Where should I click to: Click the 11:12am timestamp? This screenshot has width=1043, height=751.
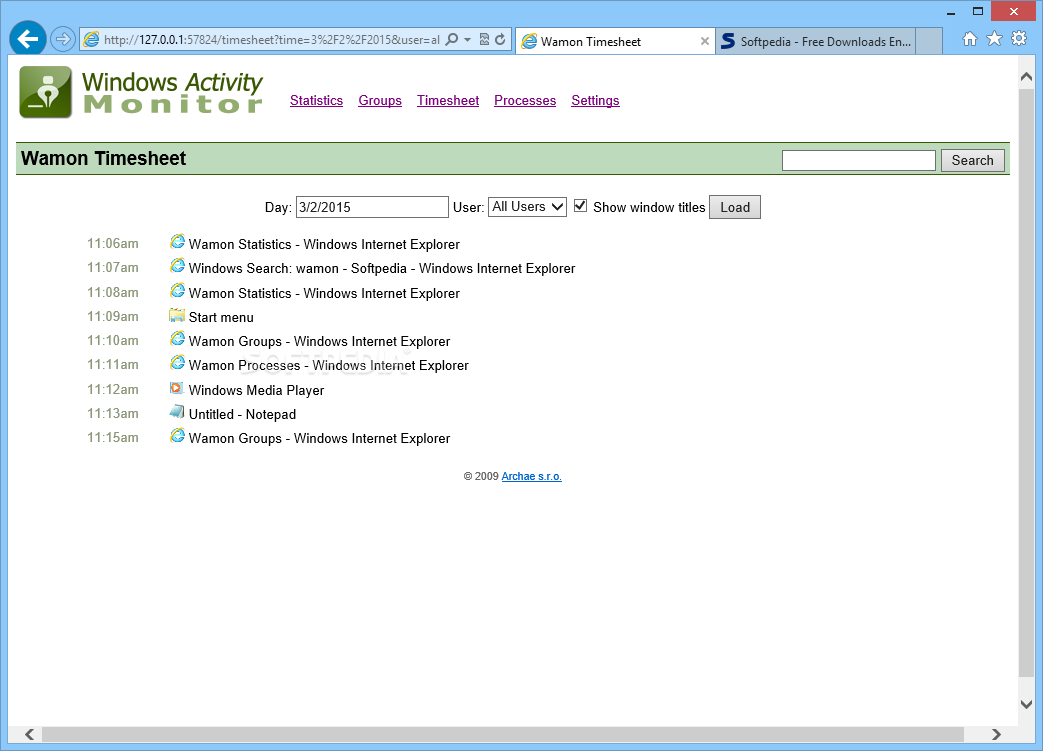click(x=113, y=390)
